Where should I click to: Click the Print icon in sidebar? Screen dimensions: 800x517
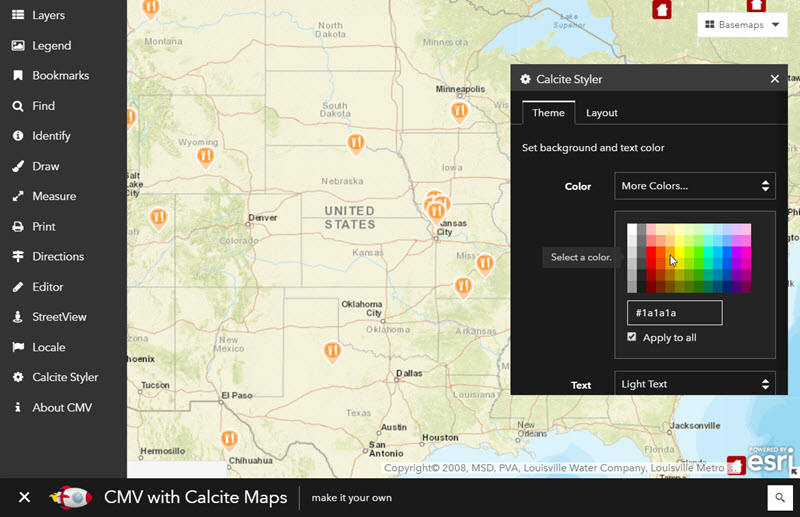coord(18,226)
